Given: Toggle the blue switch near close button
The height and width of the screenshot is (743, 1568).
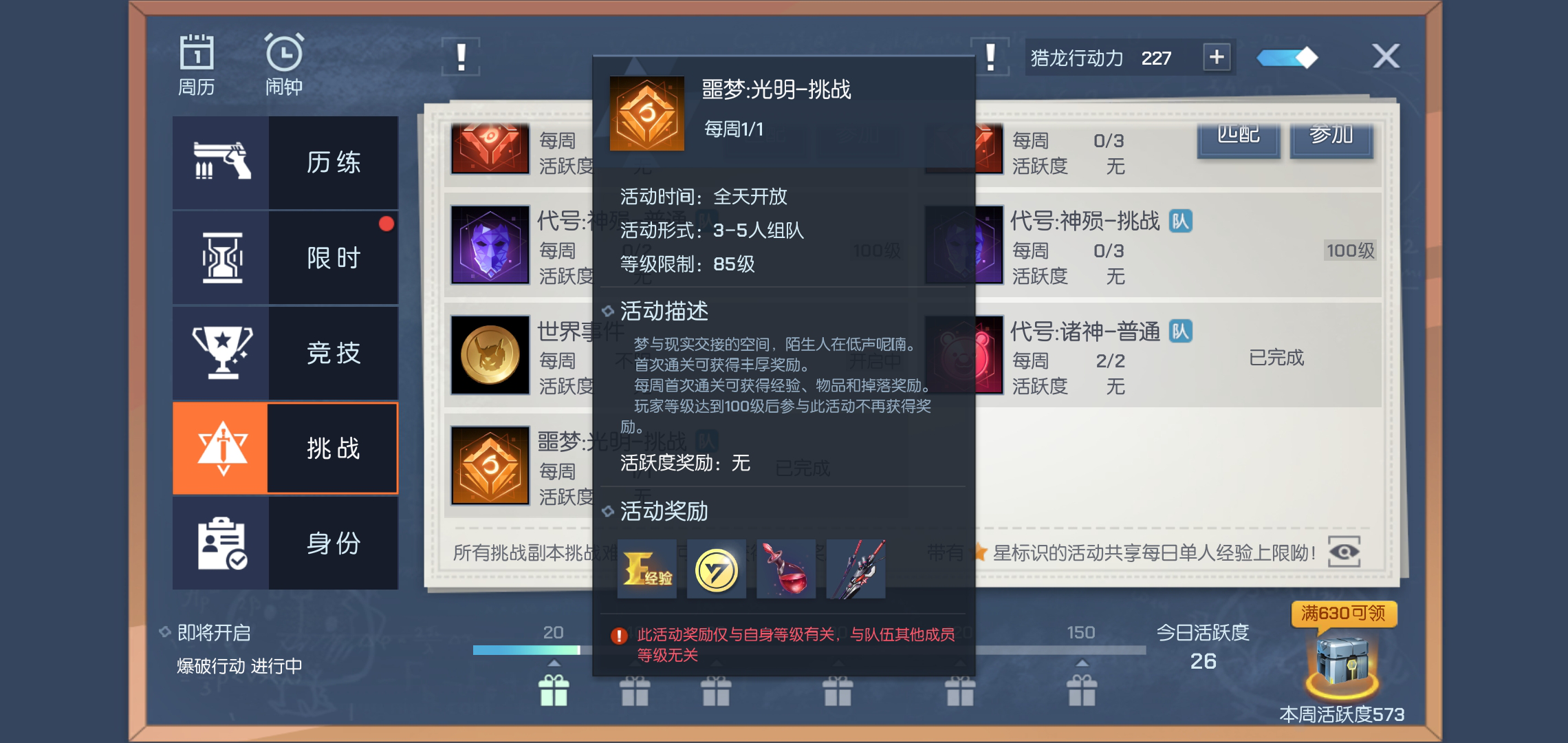Looking at the screenshot, I should (1287, 58).
